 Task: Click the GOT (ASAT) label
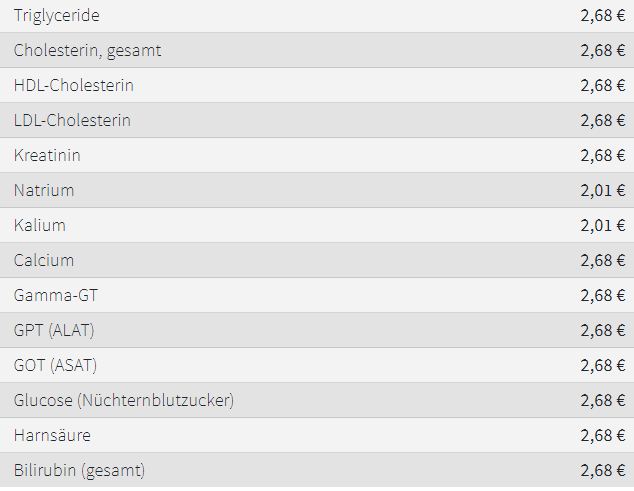[55, 366]
